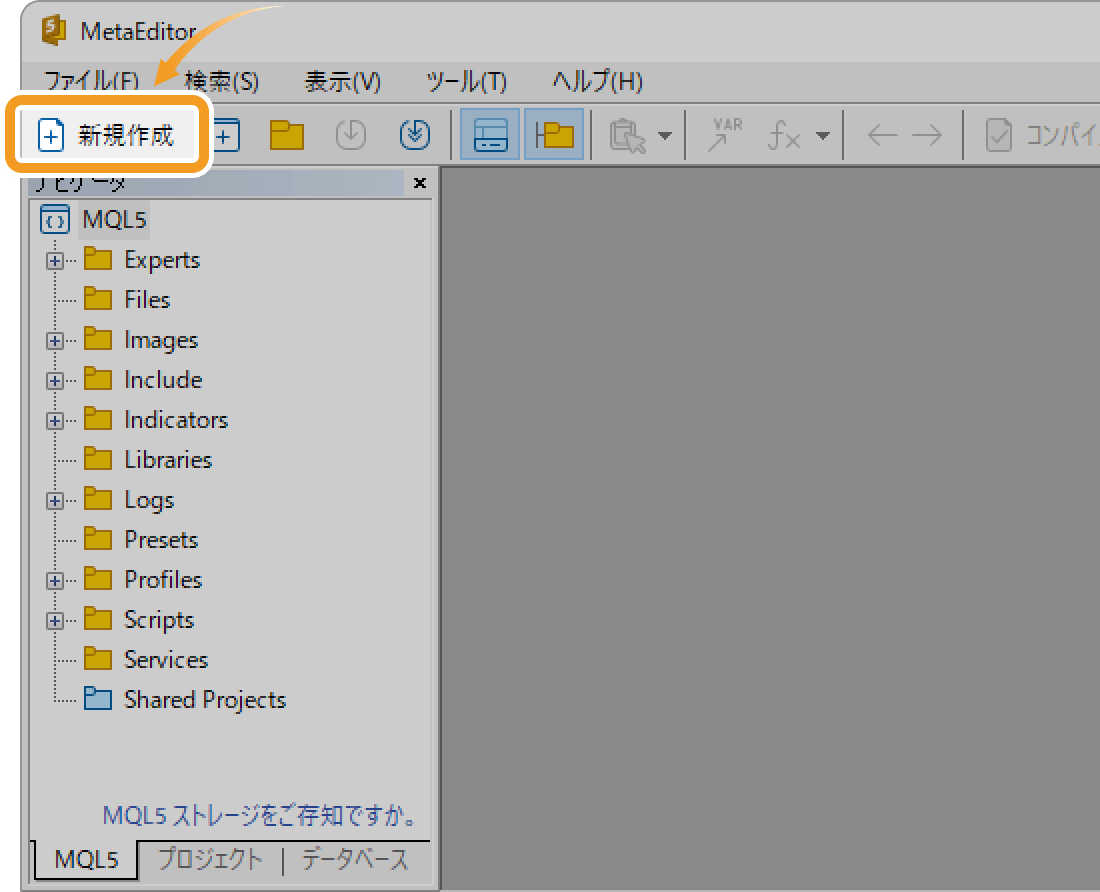Viewport: 1100px width, 892px height.
Task: Close the Navigator panel
Action: [x=420, y=183]
